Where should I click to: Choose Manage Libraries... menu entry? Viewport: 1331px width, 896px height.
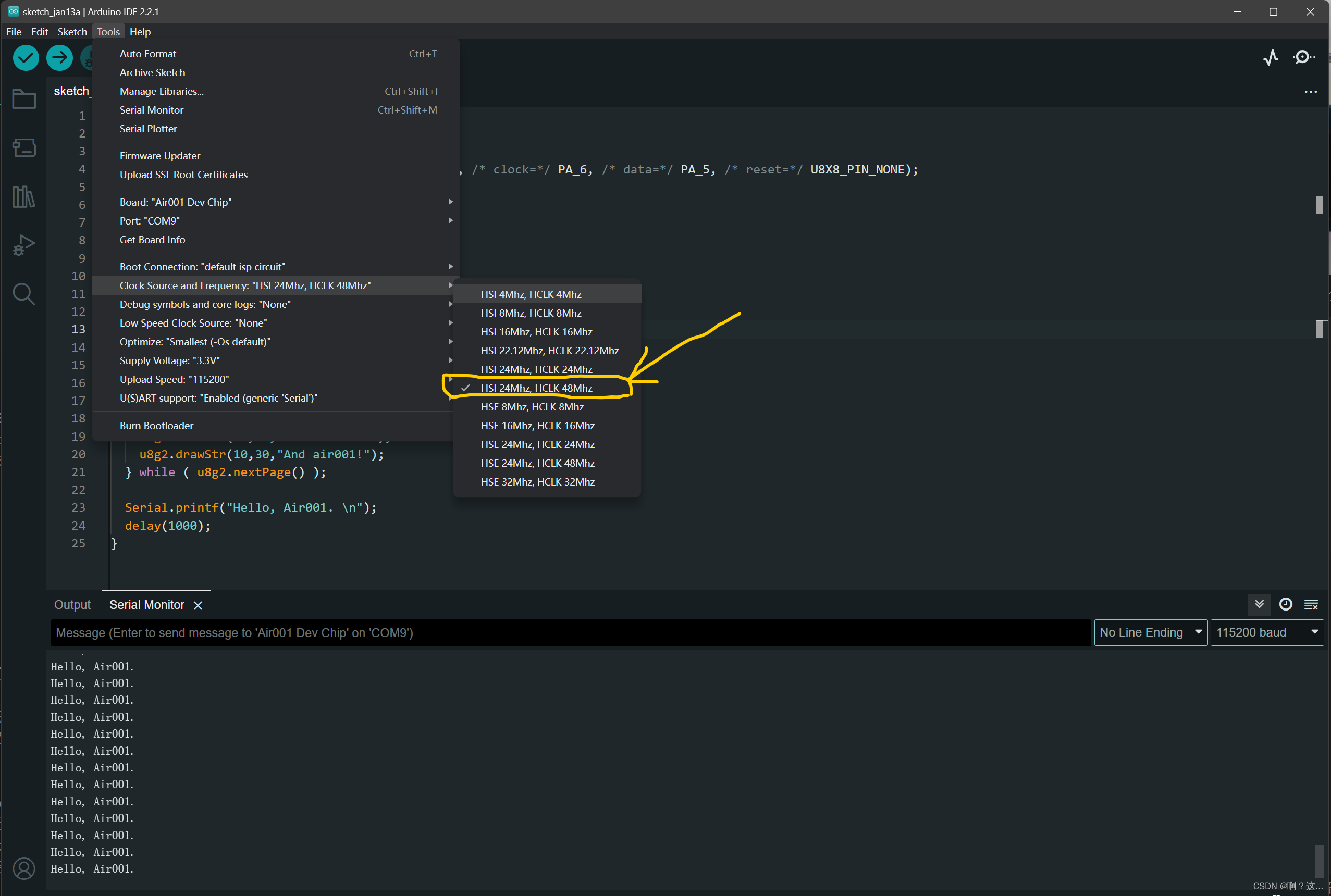pos(276,92)
